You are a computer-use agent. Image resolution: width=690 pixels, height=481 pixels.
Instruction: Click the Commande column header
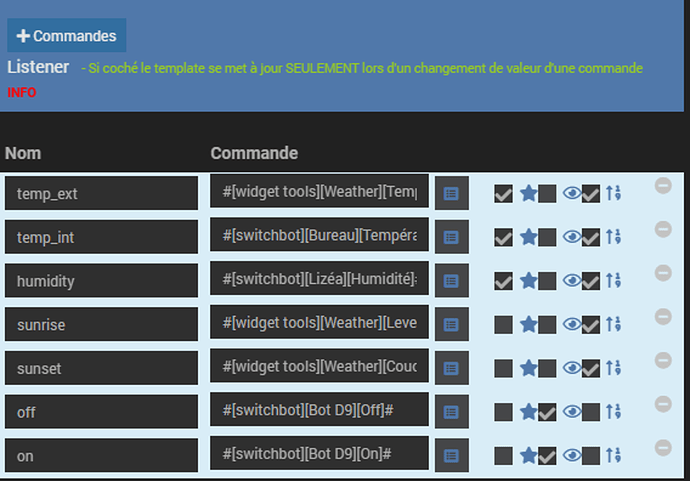pyautogui.click(x=254, y=153)
